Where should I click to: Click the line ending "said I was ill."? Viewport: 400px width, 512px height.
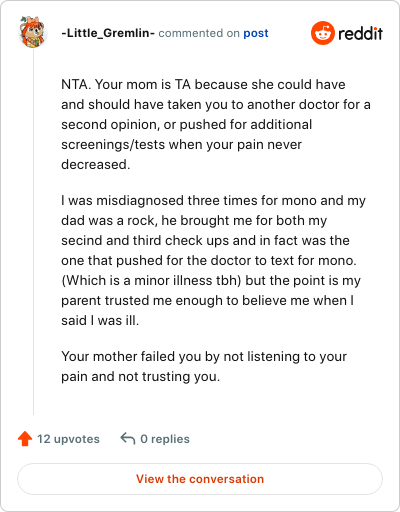click(x=100, y=320)
